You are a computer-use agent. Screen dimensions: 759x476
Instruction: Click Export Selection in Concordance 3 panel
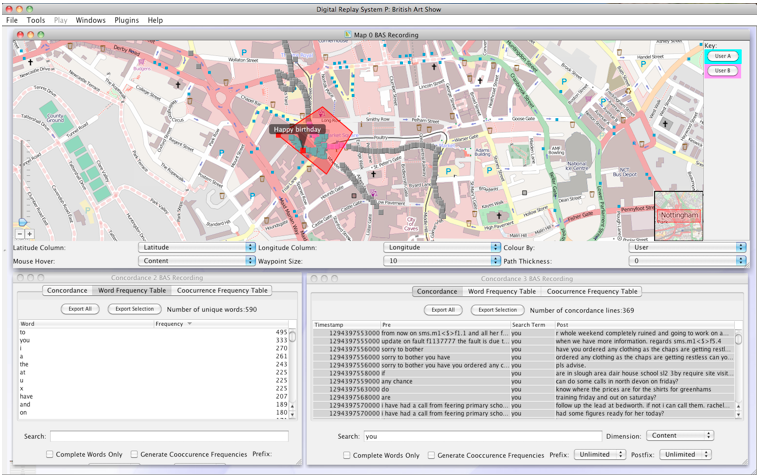coord(497,310)
